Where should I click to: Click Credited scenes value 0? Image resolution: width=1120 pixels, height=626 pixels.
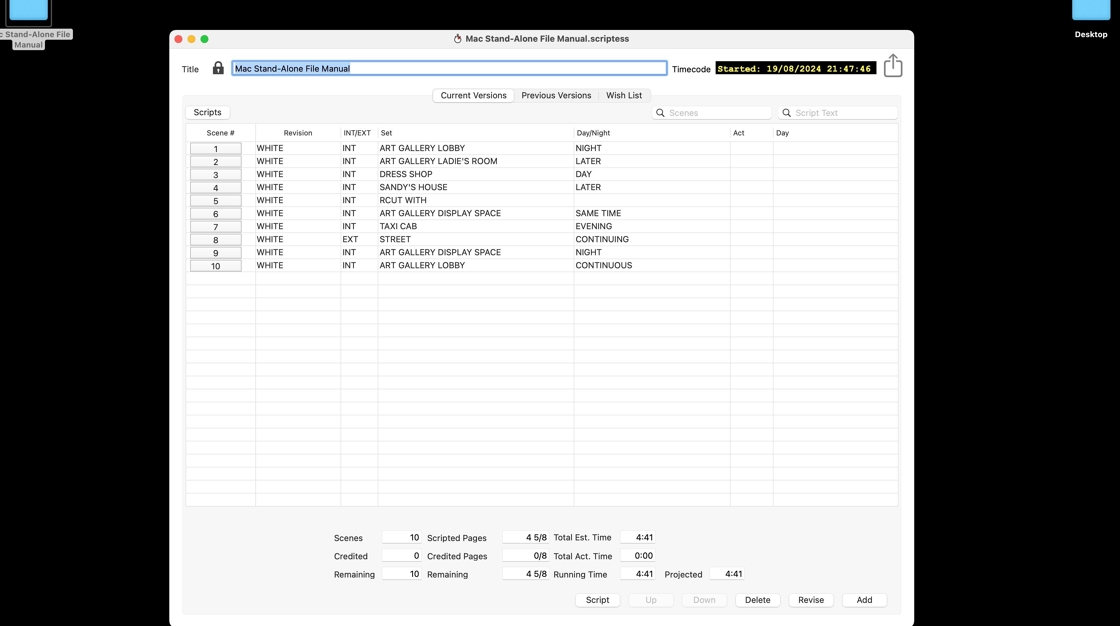point(401,556)
